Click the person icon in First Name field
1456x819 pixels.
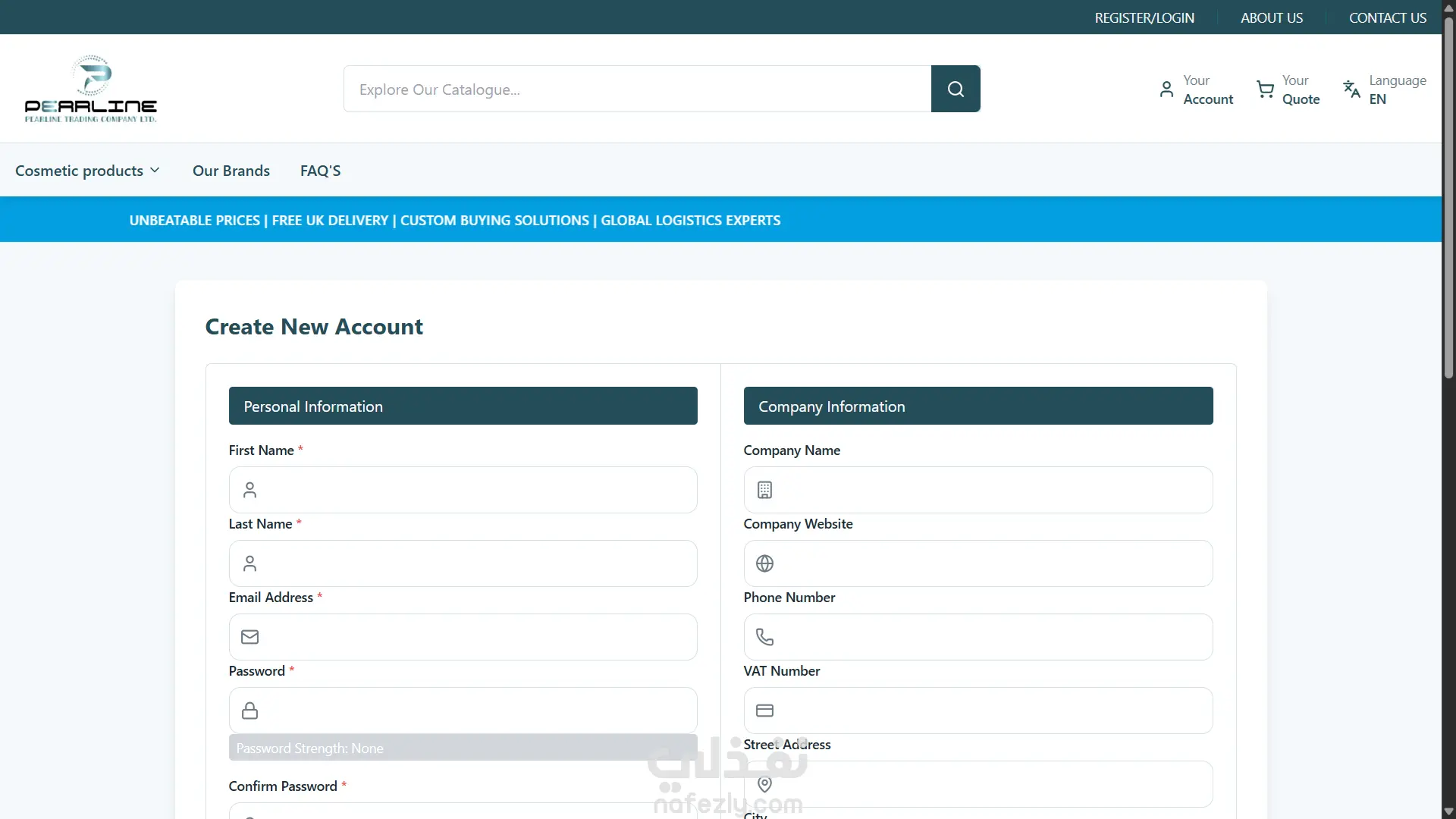[249, 490]
